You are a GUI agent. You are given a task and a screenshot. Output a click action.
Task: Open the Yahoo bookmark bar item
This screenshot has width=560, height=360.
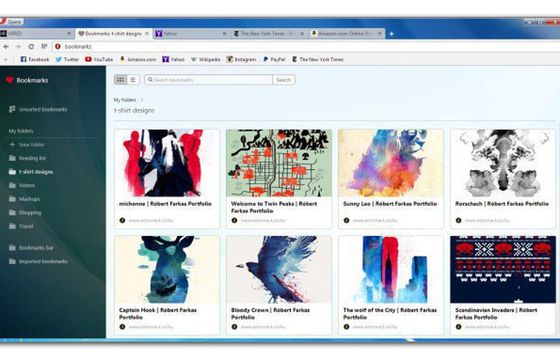[173, 59]
